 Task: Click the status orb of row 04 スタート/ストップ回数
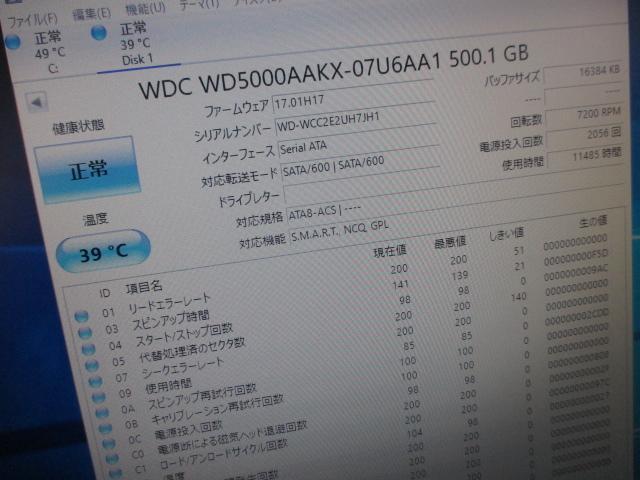(88, 349)
